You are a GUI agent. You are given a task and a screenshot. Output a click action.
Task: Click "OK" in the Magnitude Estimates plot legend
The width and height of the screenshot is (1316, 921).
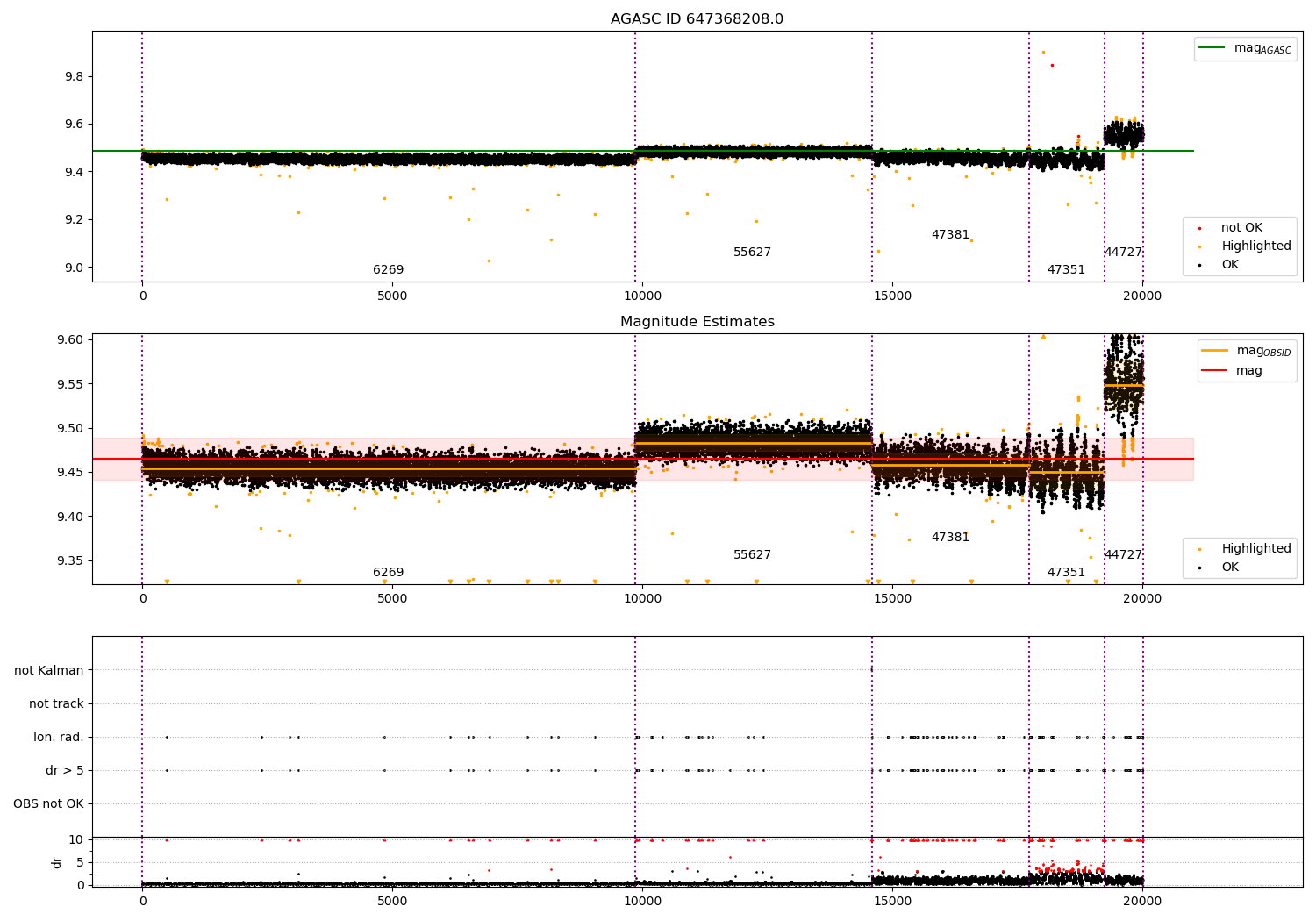[x=1230, y=567]
